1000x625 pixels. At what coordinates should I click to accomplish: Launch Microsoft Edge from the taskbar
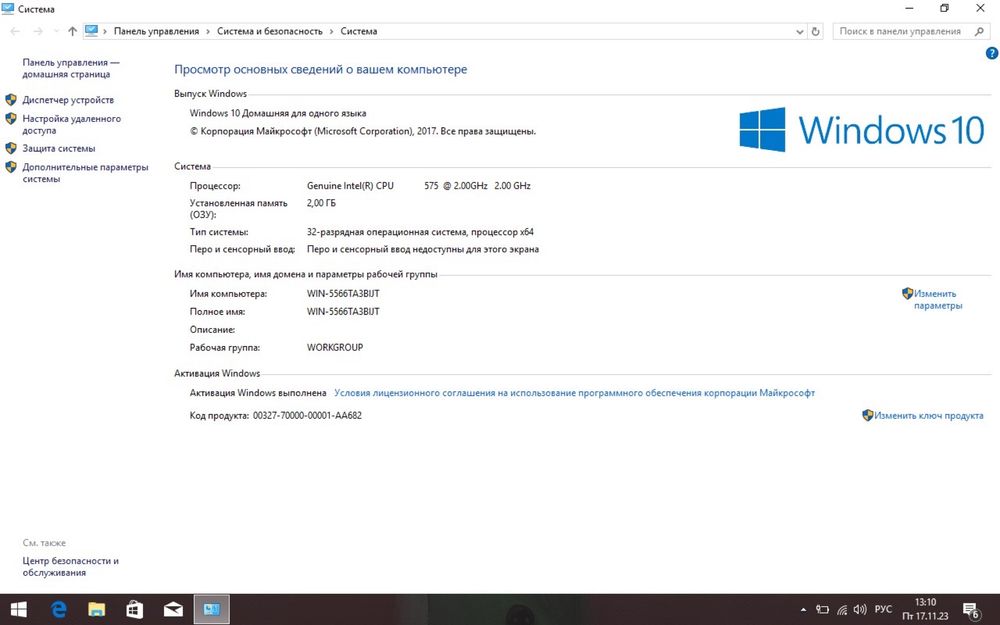click(x=59, y=610)
